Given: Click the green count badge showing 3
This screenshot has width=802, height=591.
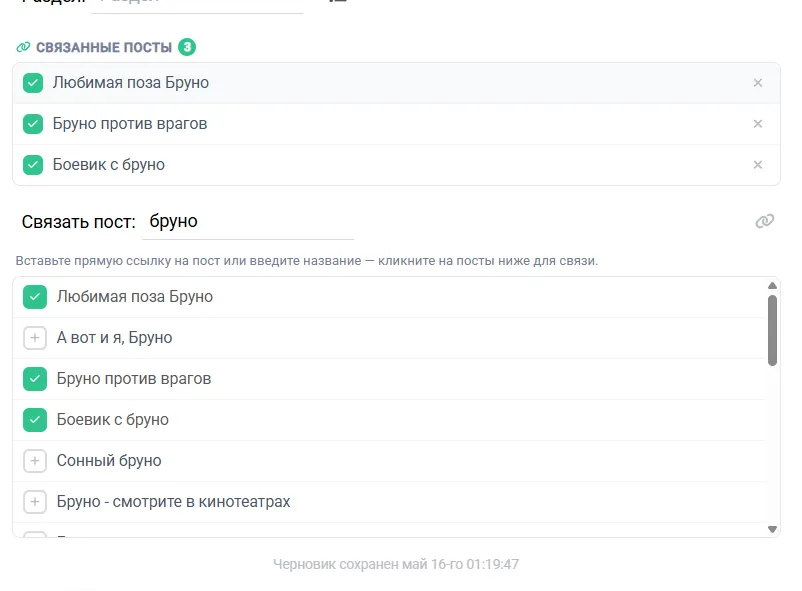Looking at the screenshot, I should coord(187,47).
